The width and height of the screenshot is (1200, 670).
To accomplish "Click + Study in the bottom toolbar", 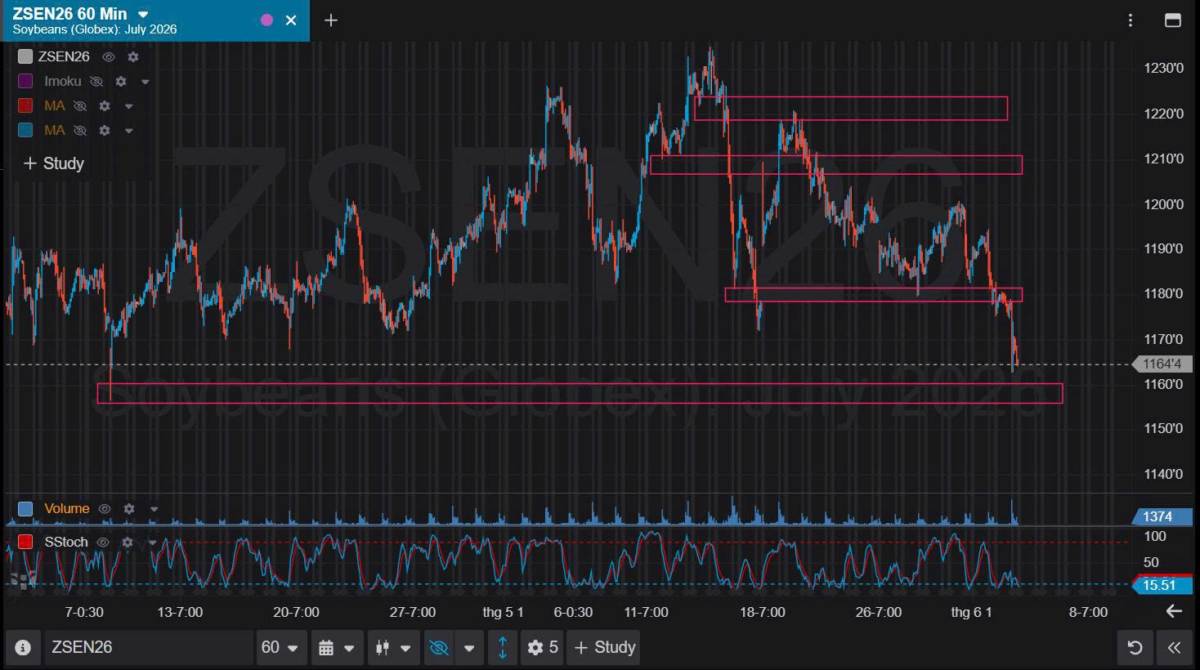I will 605,647.
